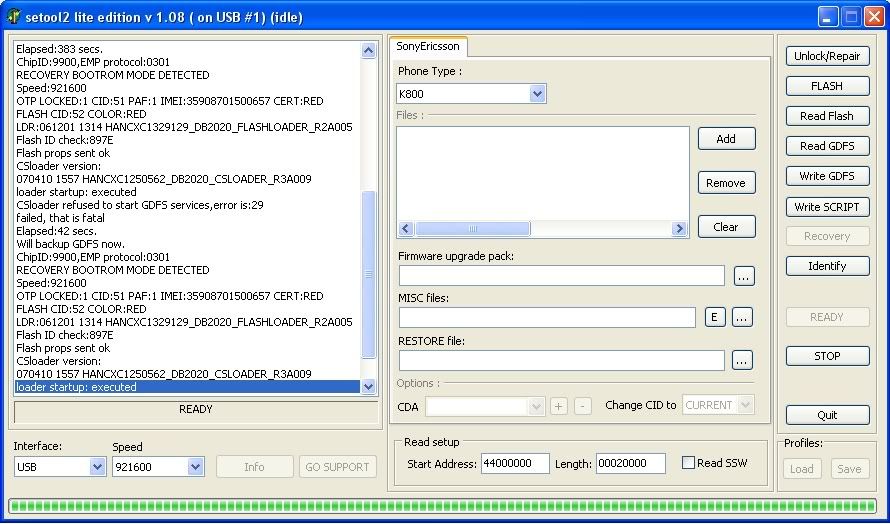Focus the Start Address field
The width and height of the screenshot is (890, 524).
coord(515,463)
